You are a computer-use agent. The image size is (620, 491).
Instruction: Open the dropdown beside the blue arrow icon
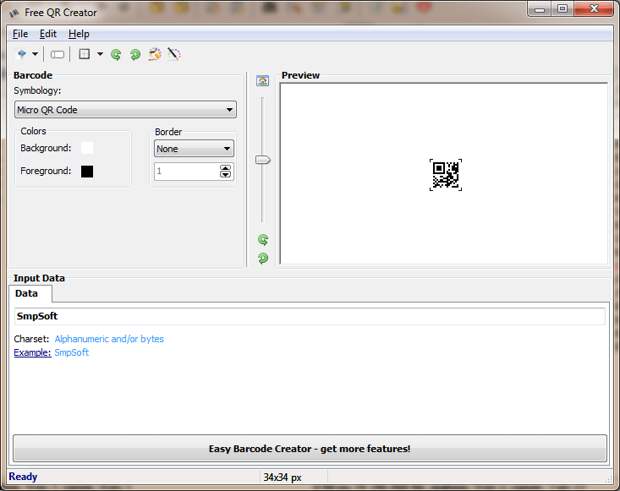coord(35,54)
